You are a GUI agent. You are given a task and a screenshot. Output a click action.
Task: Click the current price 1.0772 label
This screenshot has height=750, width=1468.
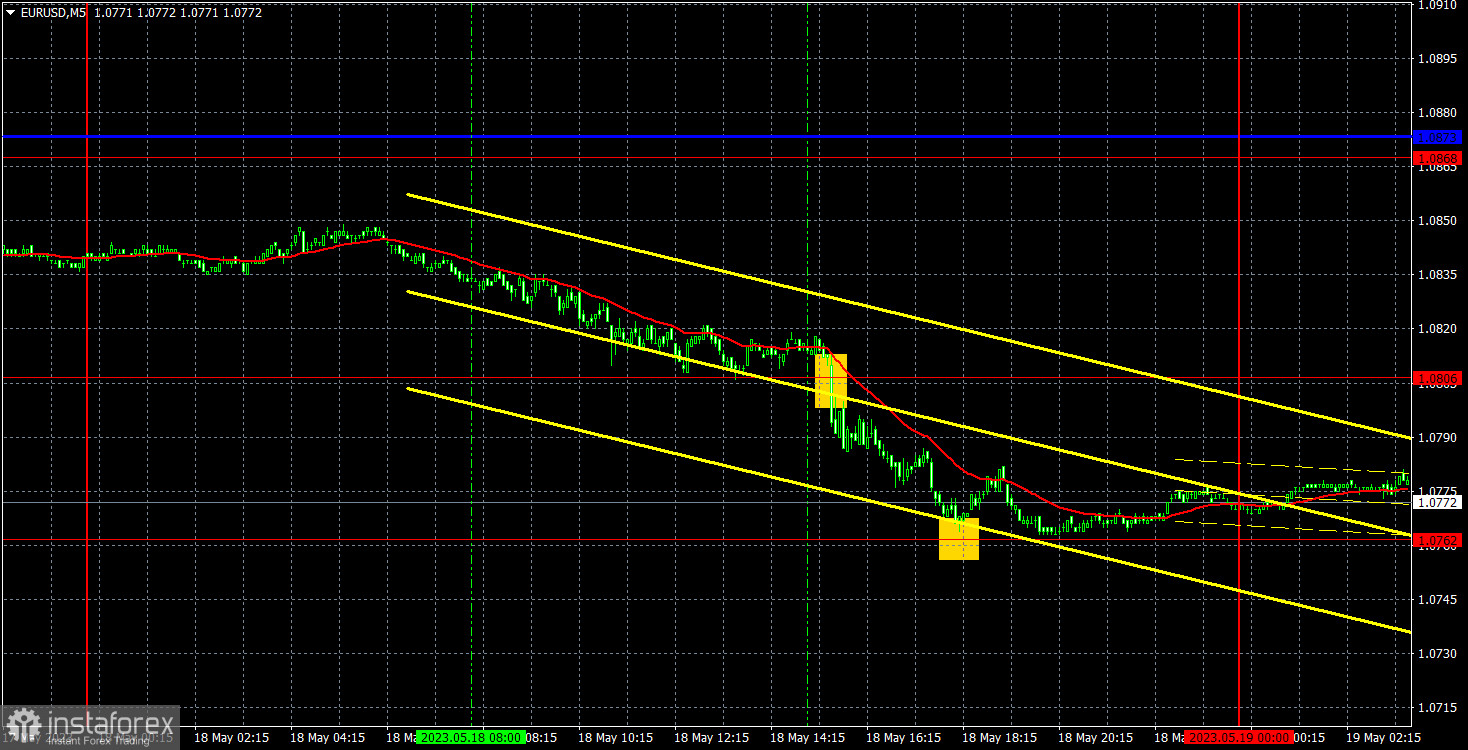[x=1437, y=503]
